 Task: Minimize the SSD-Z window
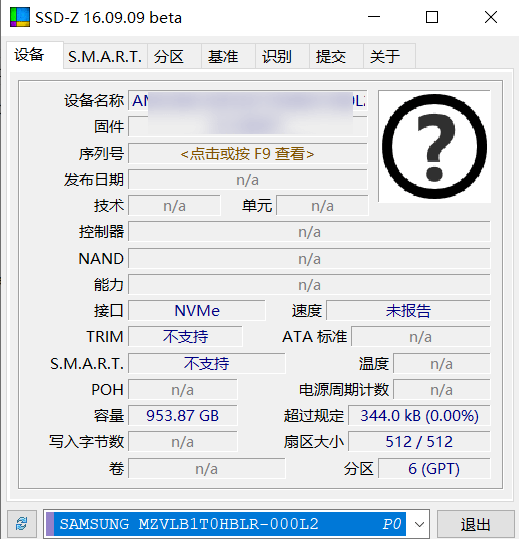(x=374, y=17)
